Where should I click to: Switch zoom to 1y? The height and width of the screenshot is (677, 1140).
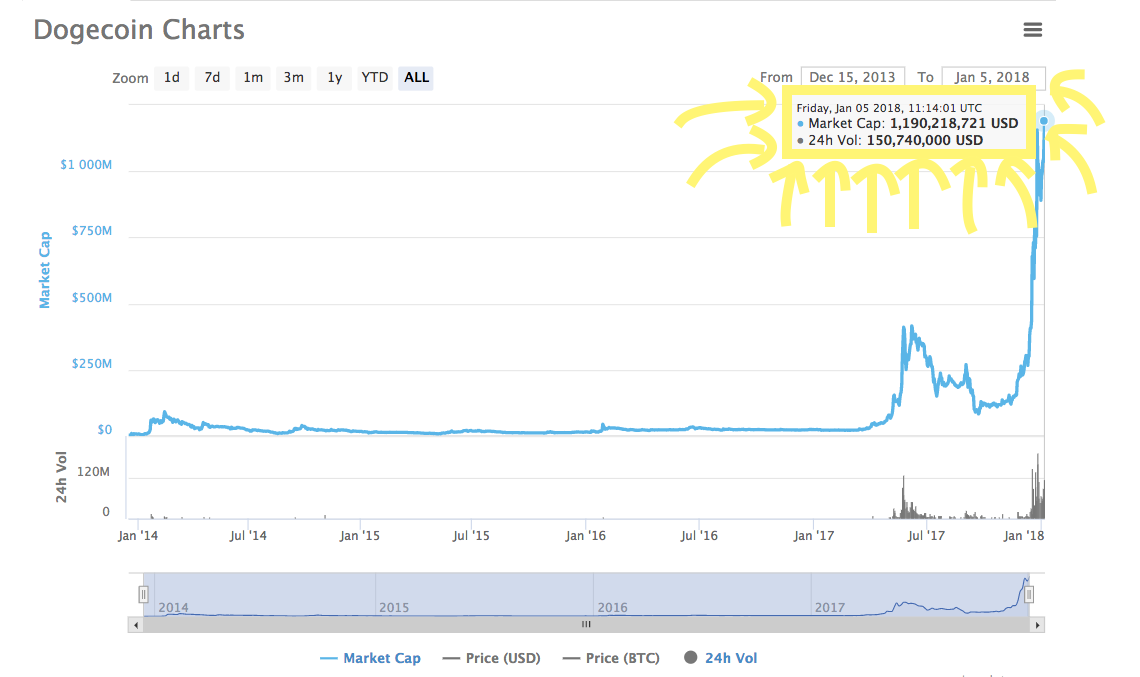click(334, 77)
